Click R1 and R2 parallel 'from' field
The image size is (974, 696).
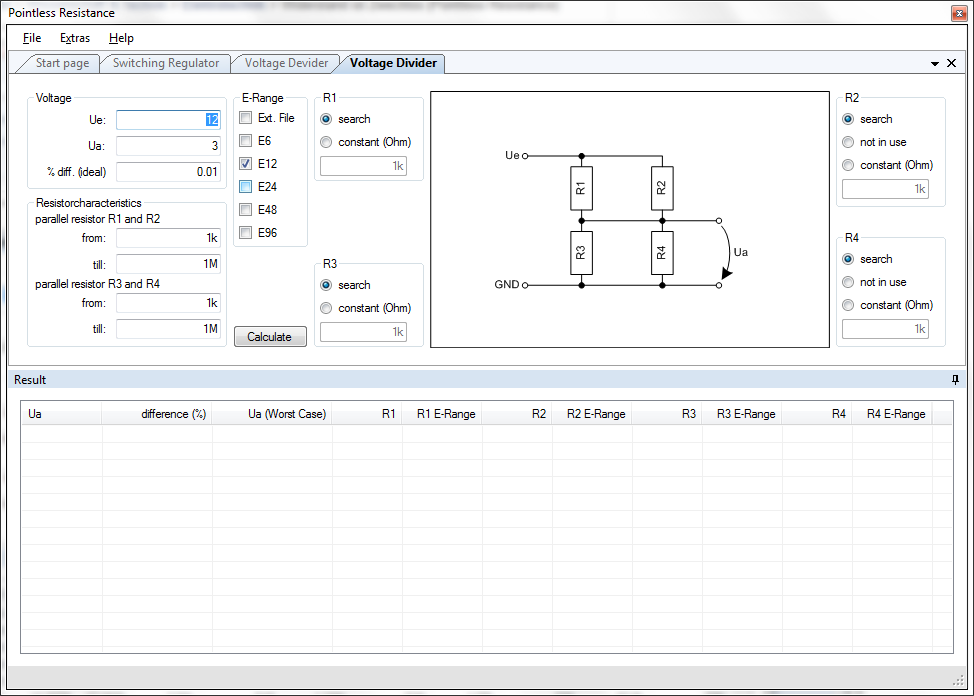pyautogui.click(x=168, y=237)
